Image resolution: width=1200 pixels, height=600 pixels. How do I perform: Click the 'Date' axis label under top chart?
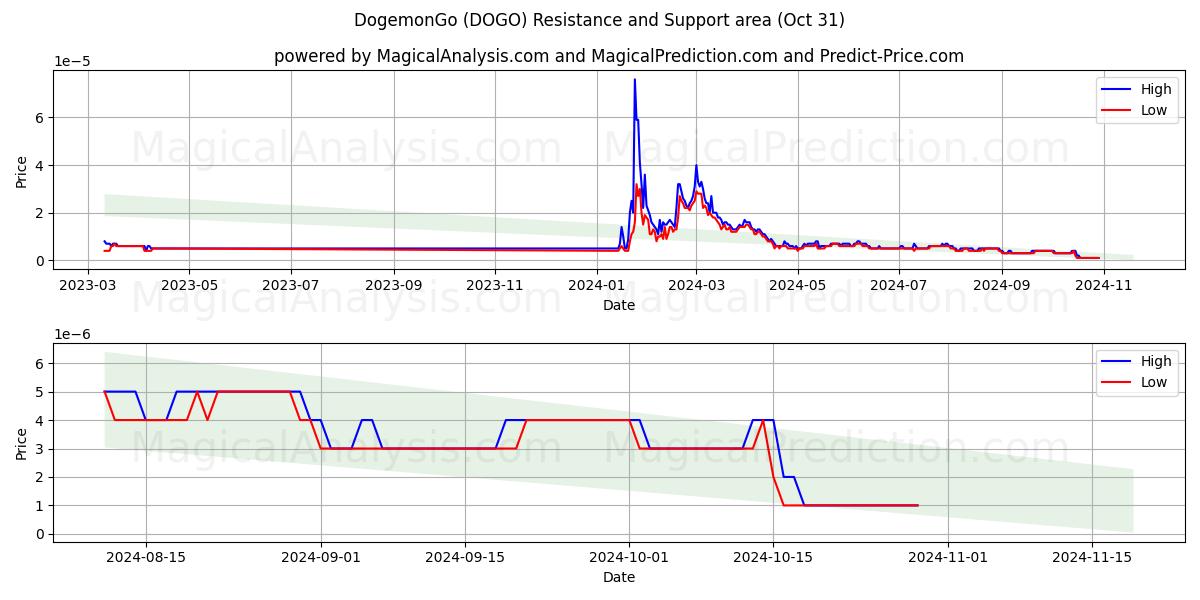(619, 305)
